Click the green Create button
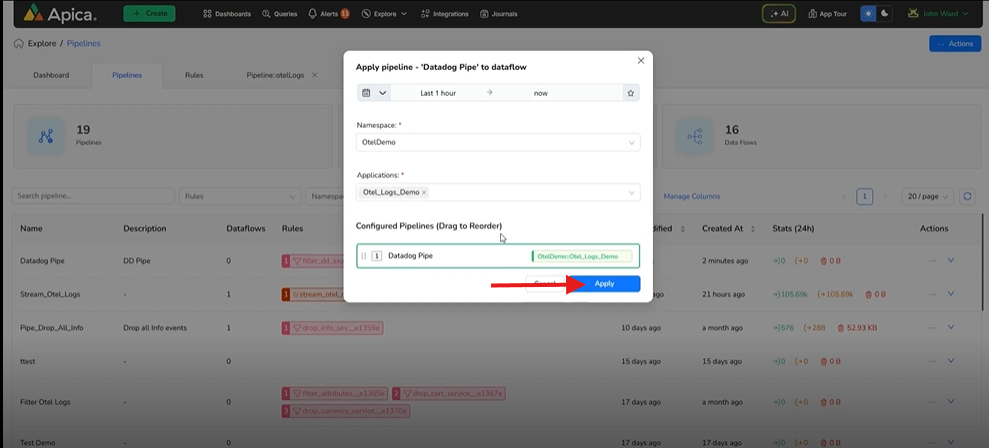The width and height of the screenshot is (989, 448). click(149, 14)
